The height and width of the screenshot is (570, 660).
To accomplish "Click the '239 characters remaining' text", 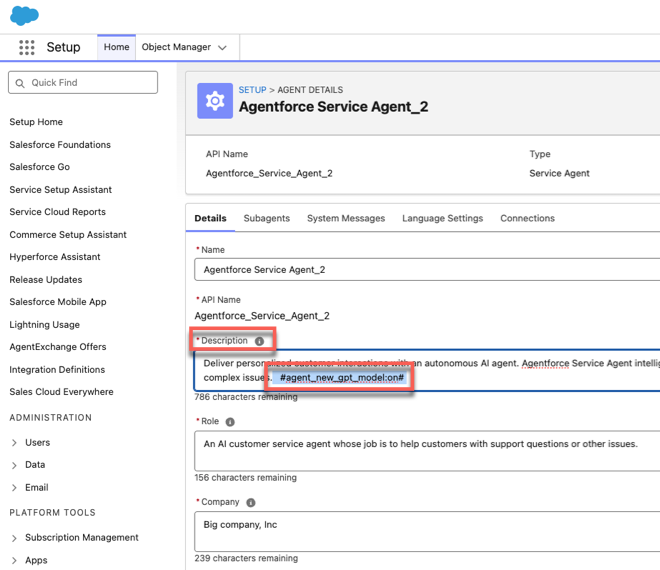I will coord(246,558).
